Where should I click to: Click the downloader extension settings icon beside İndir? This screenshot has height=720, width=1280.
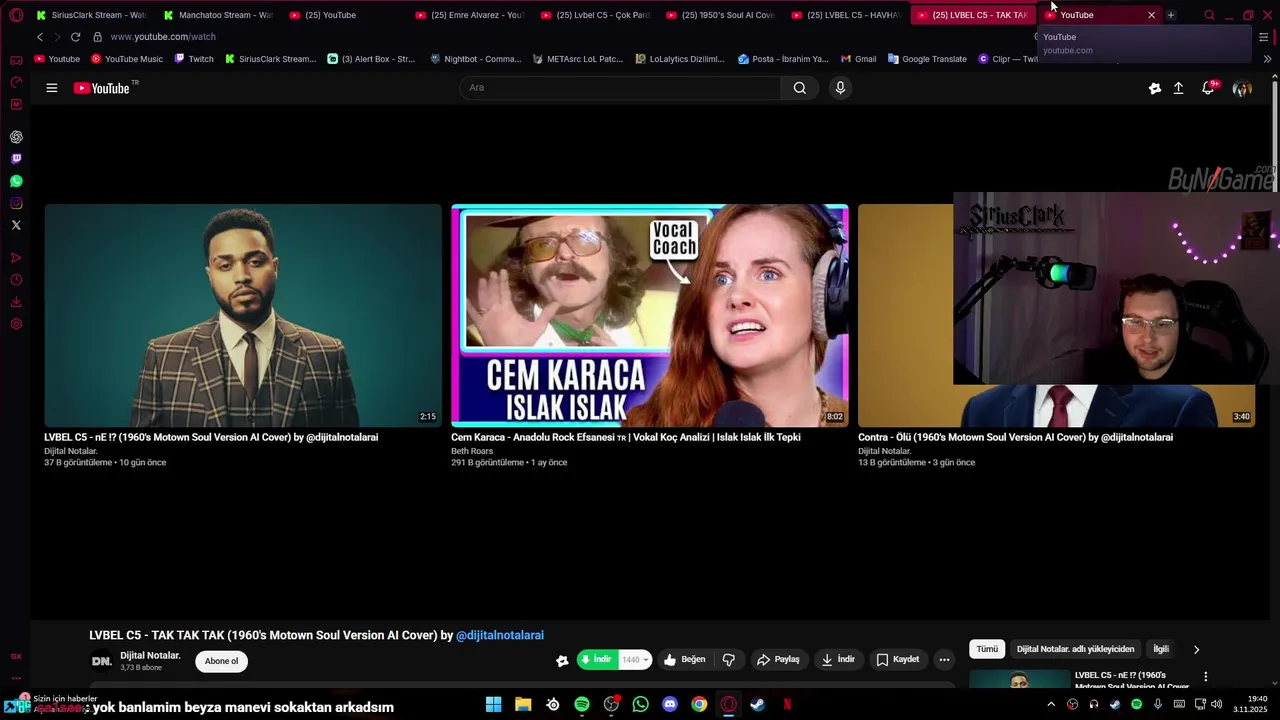(562, 660)
